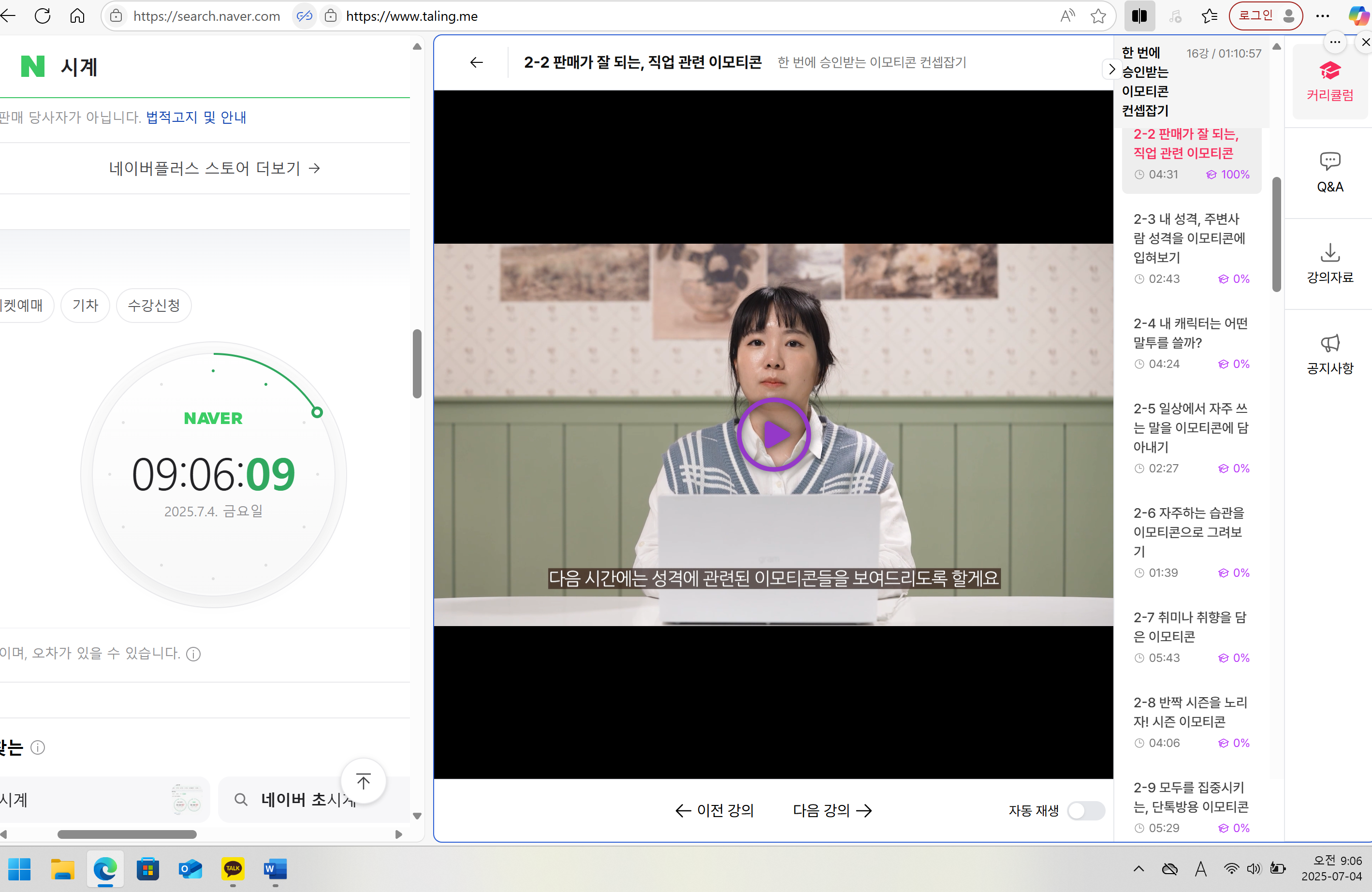
Task: Select lecture 2-7 취미나 취향 item
Action: point(1190,637)
